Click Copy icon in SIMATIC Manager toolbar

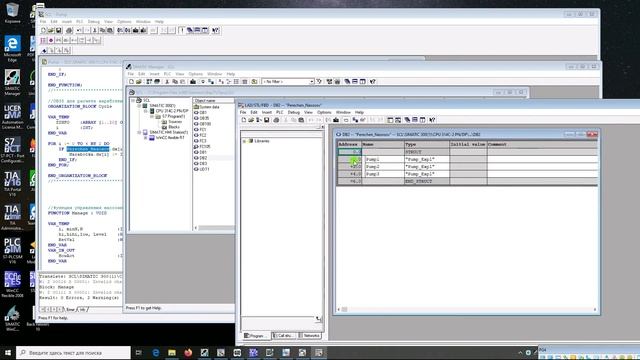pyautogui.click(x=175, y=82)
